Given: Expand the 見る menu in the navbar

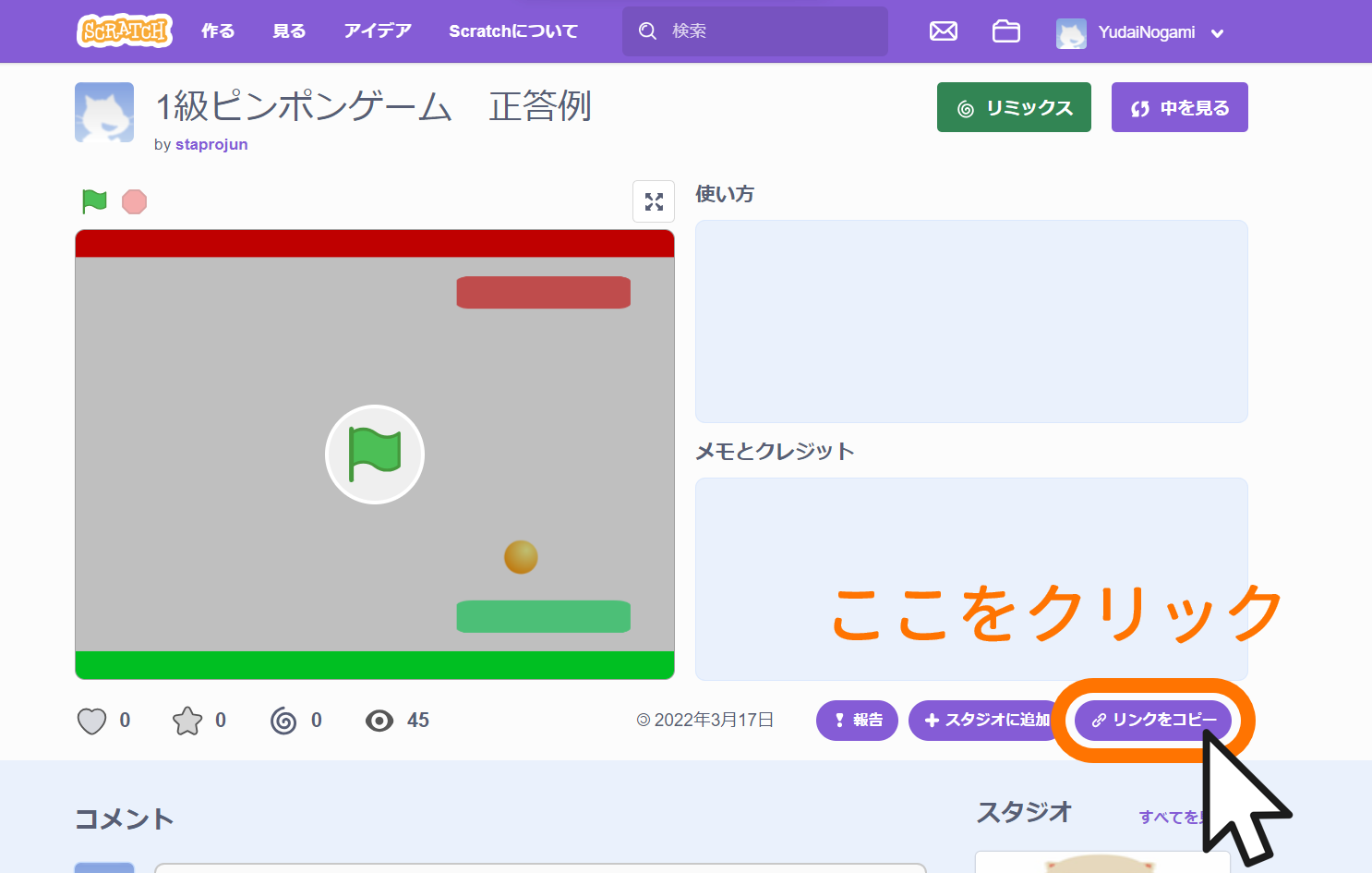Looking at the screenshot, I should coord(288,30).
